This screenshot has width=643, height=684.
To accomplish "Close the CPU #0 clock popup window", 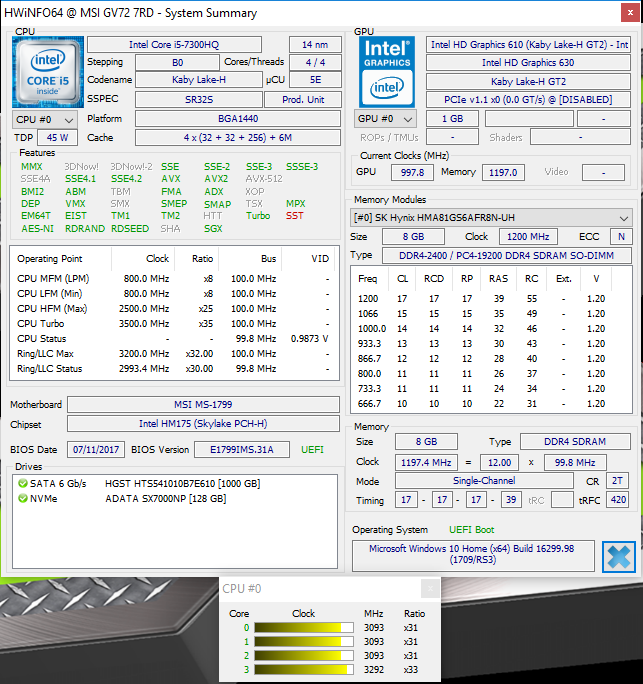I will click(x=430, y=588).
